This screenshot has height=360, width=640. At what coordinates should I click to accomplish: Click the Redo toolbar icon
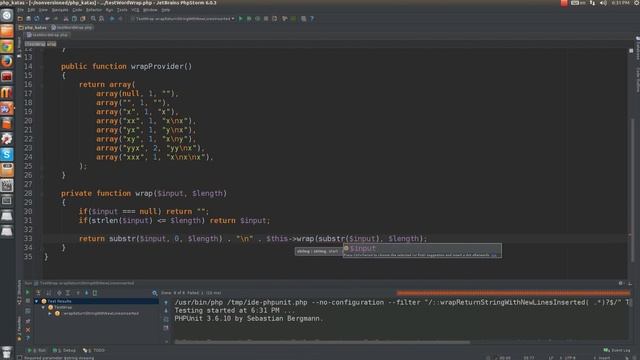pos(56,19)
